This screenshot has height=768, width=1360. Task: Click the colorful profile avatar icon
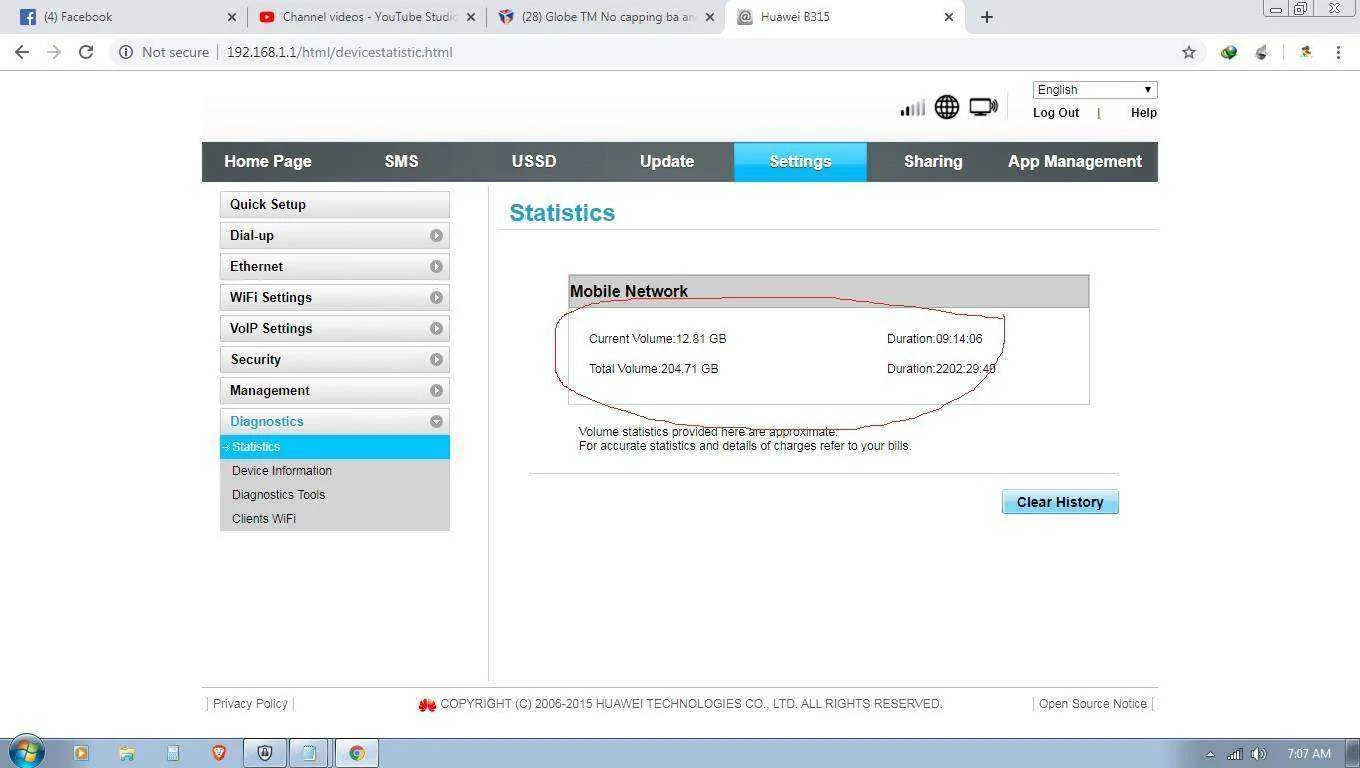pos(1305,52)
